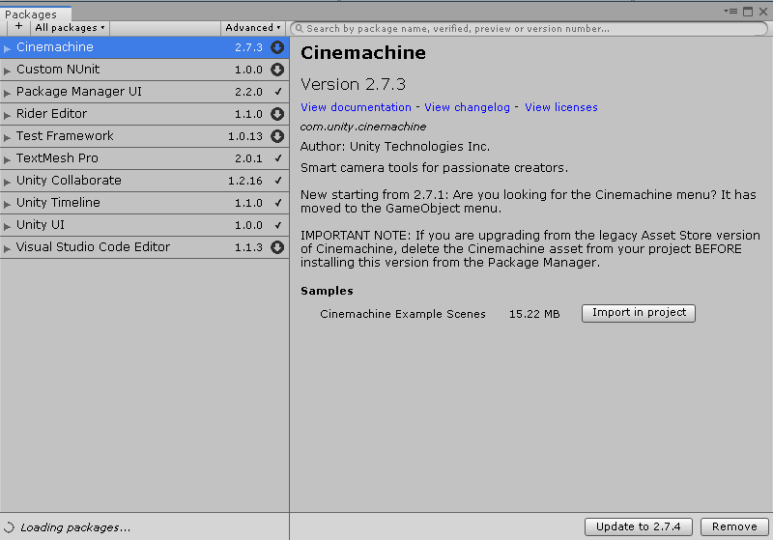Viewport: 773px width, 540px height.
Task: Expand the Test Framework package versions
Action: pyautogui.click(x=7, y=137)
